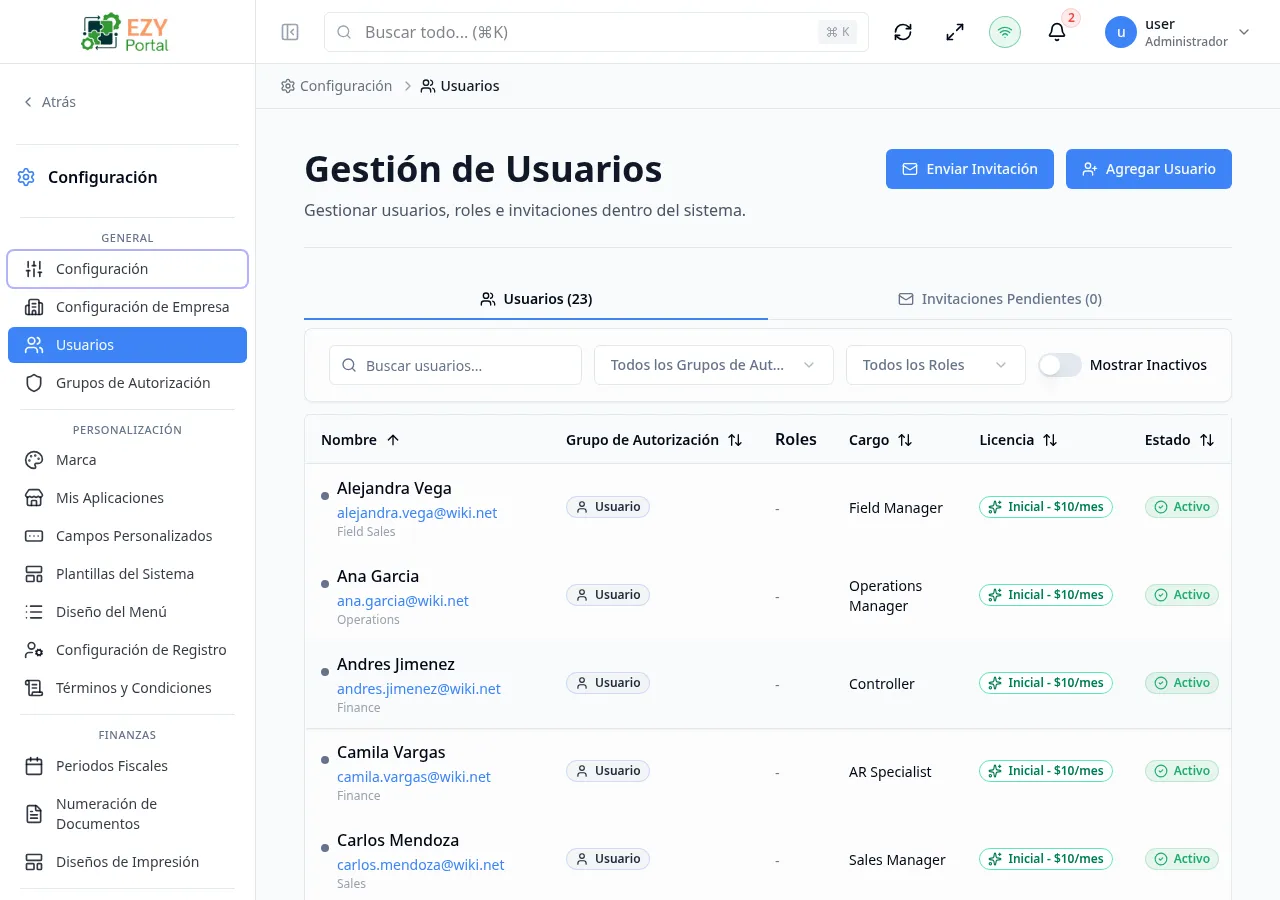Open the user account menu chevron
Screen dimensions: 1280x900
[x=1244, y=32]
